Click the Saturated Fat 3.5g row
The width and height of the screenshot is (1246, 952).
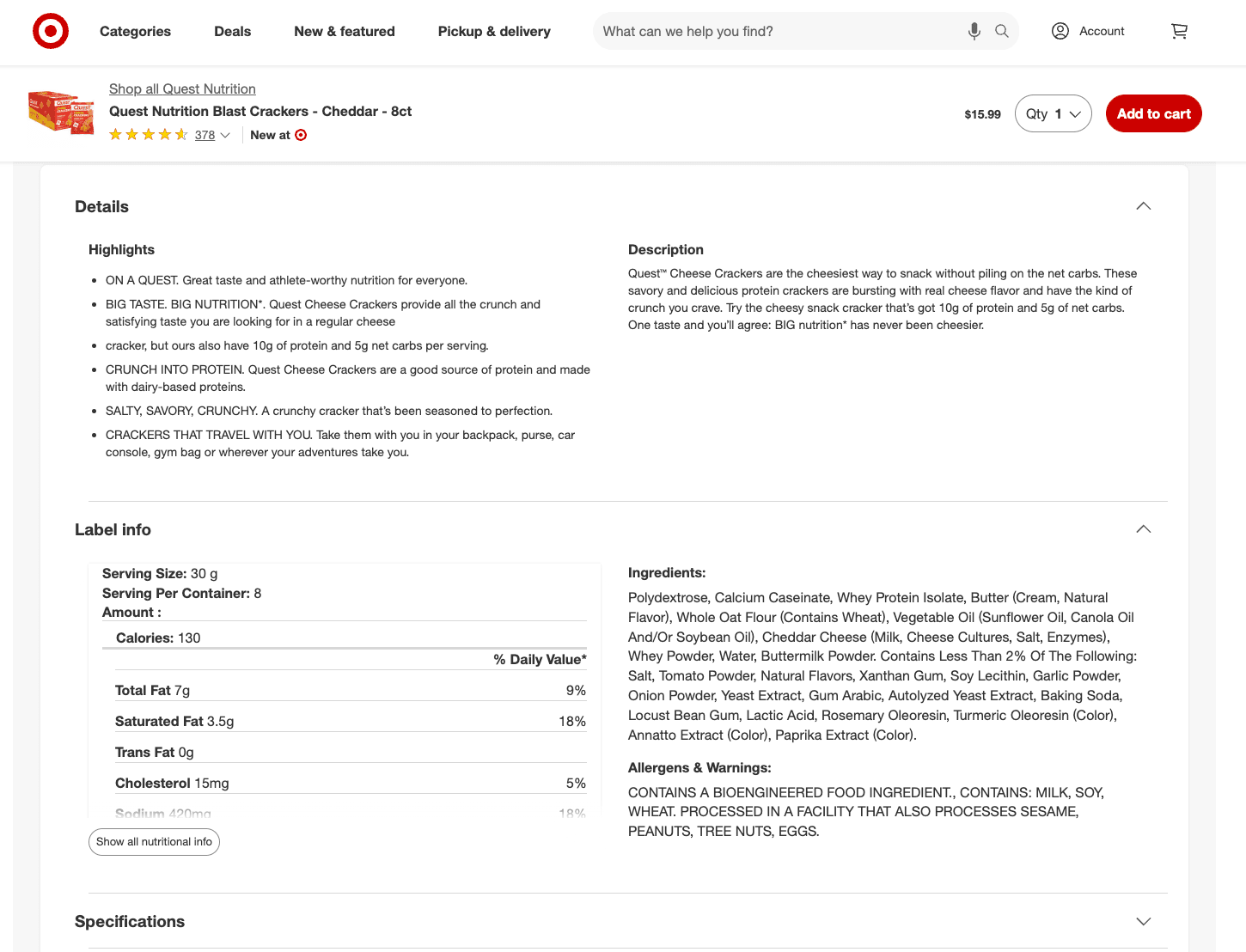(x=351, y=721)
